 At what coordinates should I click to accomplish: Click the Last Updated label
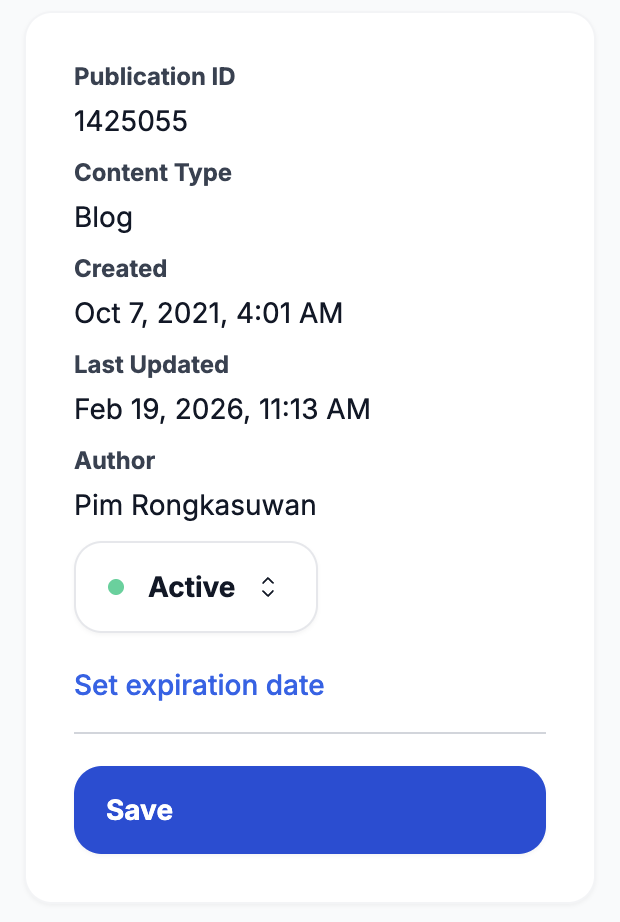(x=151, y=365)
